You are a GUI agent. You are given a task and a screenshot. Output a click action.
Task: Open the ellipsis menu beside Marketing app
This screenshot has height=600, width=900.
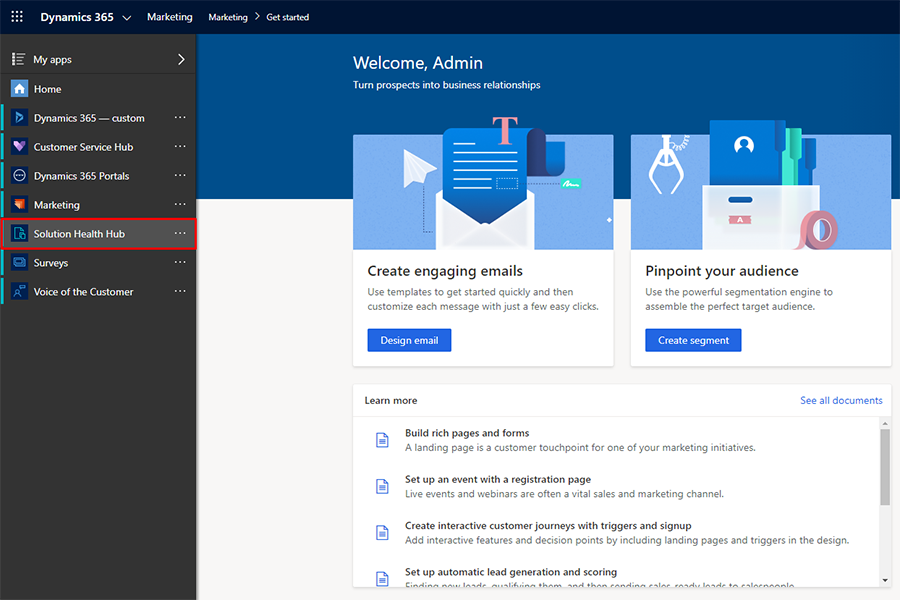pos(180,204)
